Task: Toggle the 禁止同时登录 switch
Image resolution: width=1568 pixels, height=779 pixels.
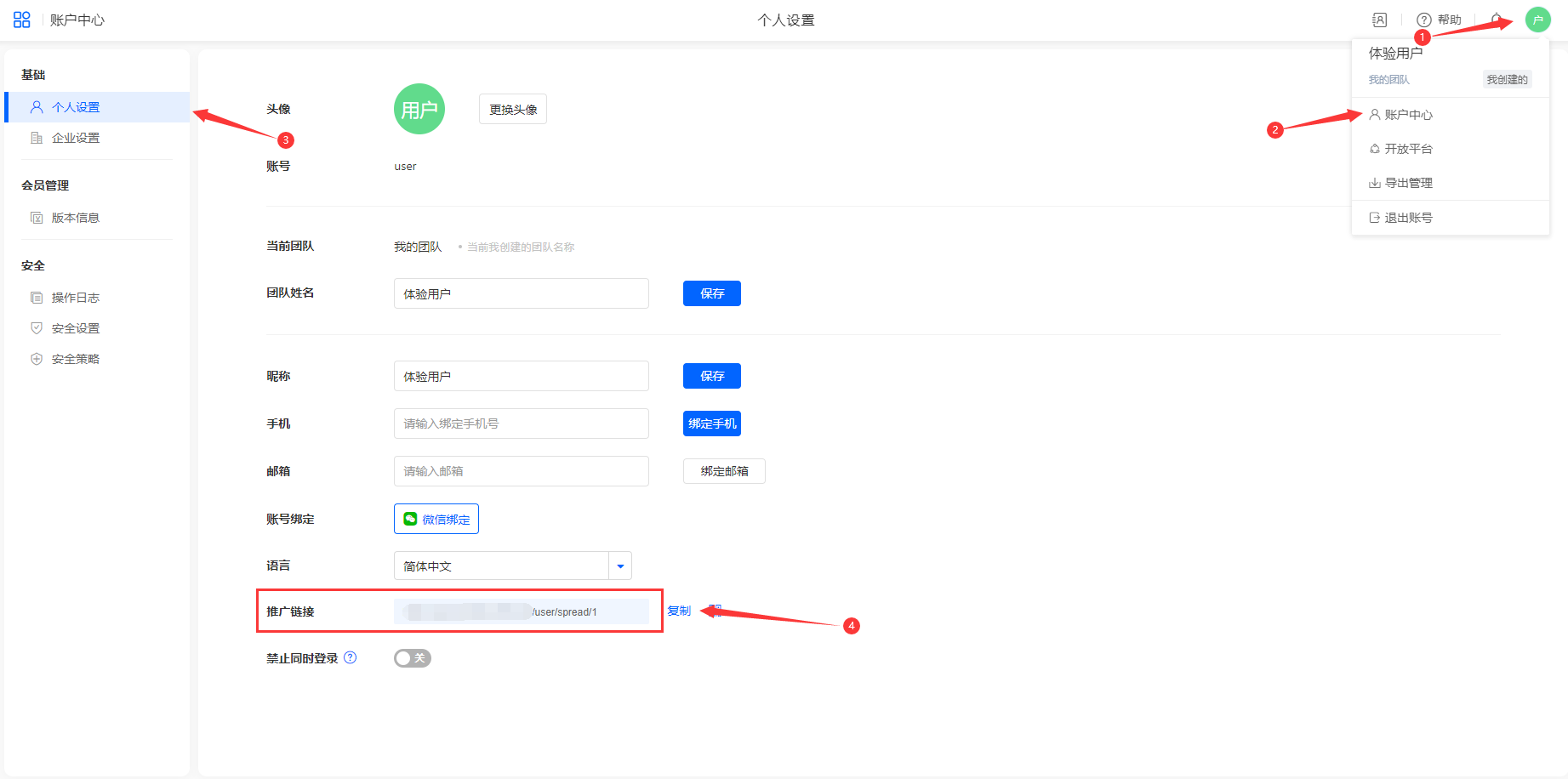Action: (413, 658)
